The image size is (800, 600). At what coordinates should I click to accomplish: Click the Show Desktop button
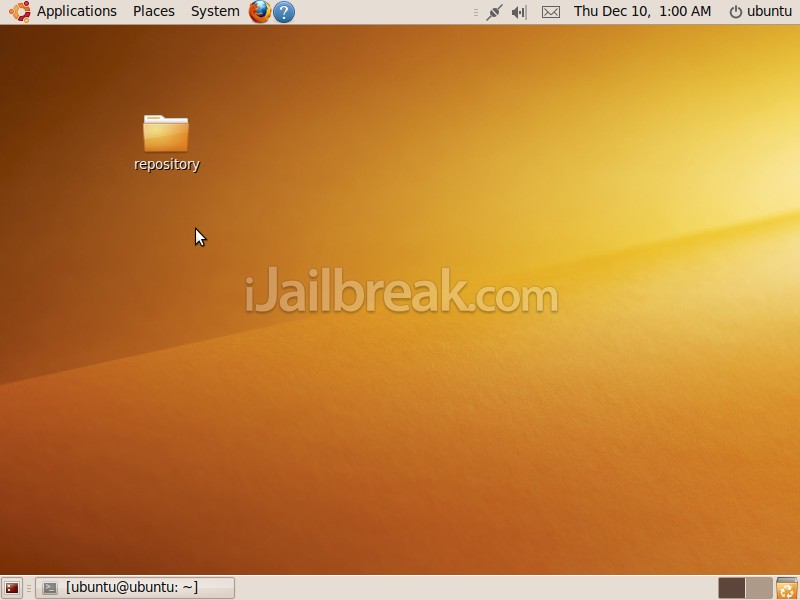pos(12,588)
